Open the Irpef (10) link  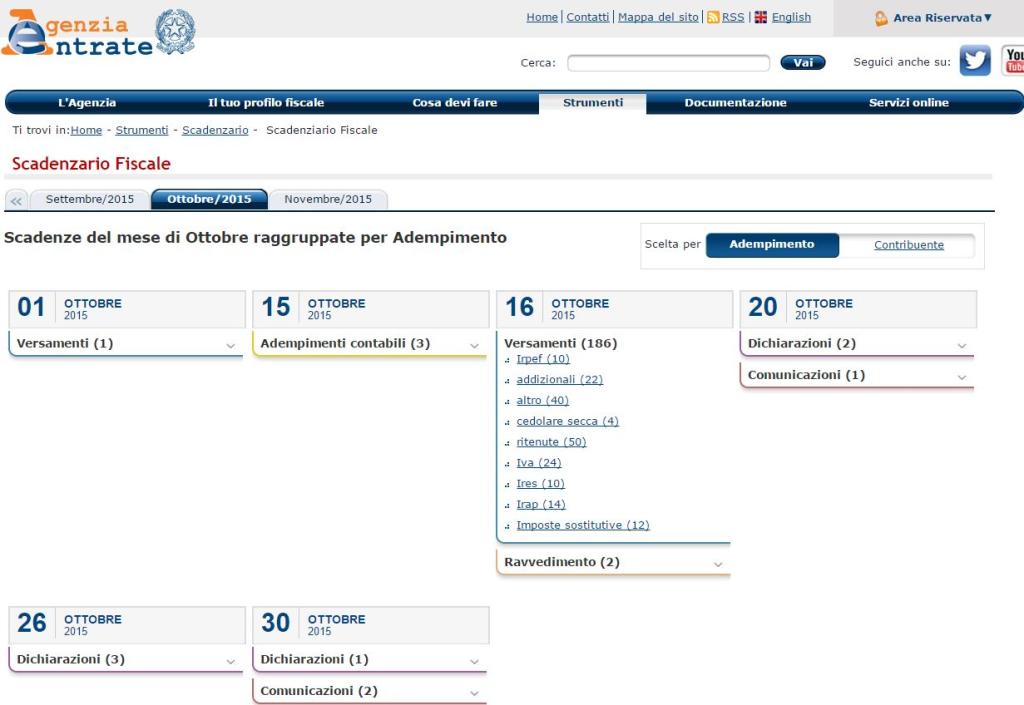[543, 359]
